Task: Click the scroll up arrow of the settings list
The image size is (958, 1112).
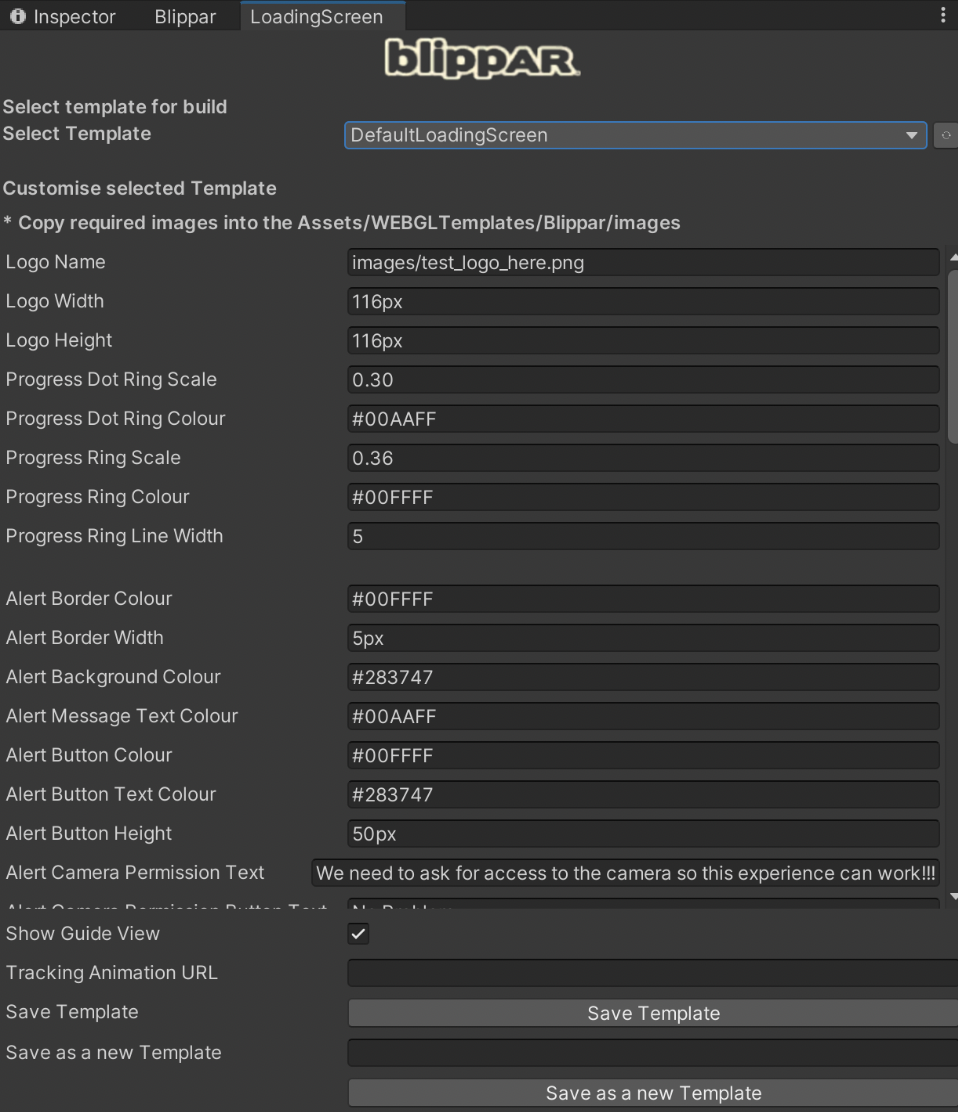Action: coord(952,257)
